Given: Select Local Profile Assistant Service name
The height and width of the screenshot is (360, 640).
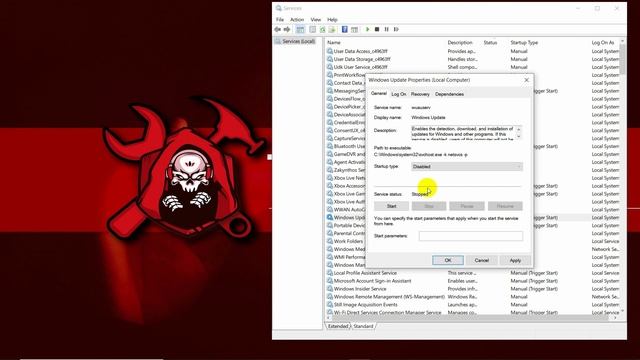Looking at the screenshot, I should [365, 273].
